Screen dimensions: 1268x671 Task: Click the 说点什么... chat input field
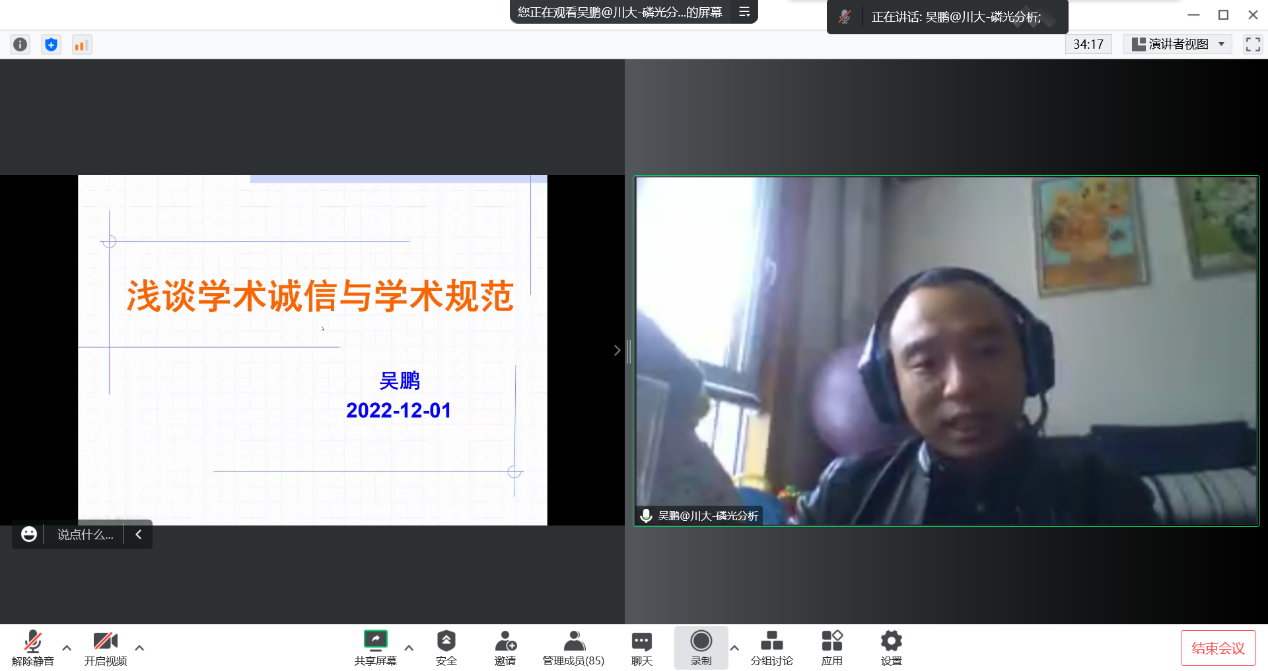pyautogui.click(x=85, y=535)
